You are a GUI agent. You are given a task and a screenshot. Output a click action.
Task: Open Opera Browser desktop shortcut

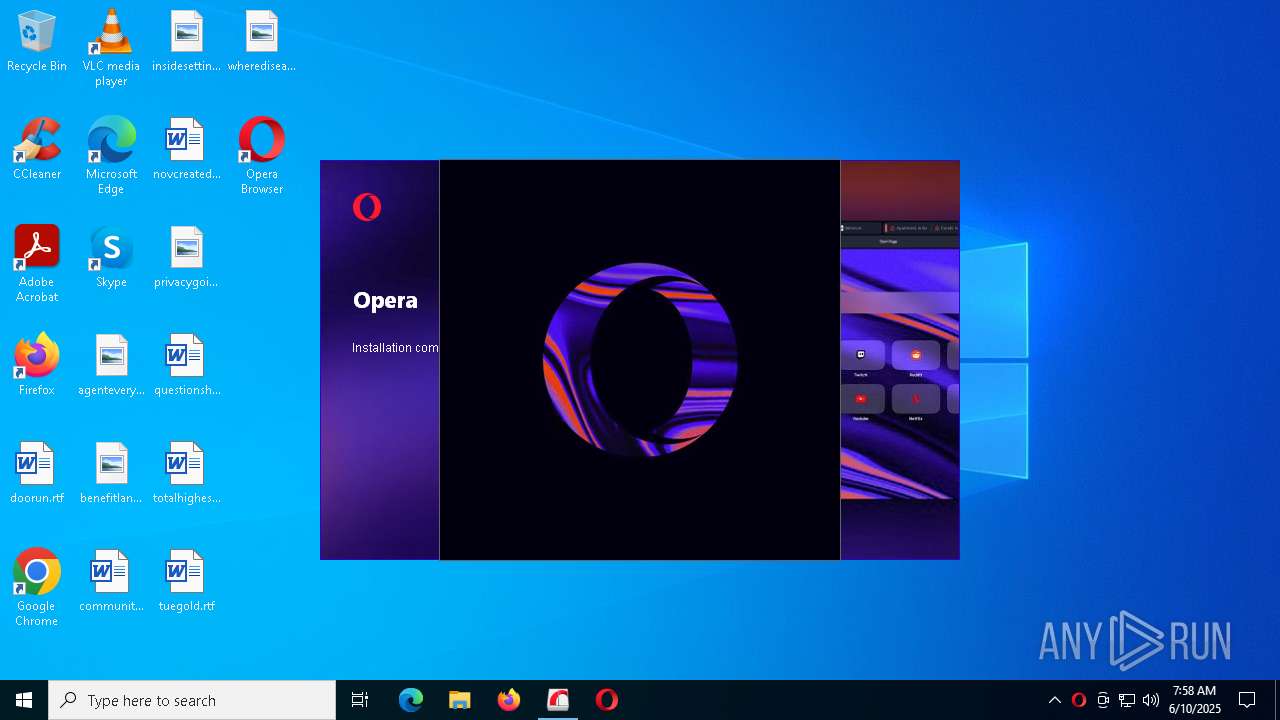tap(261, 156)
